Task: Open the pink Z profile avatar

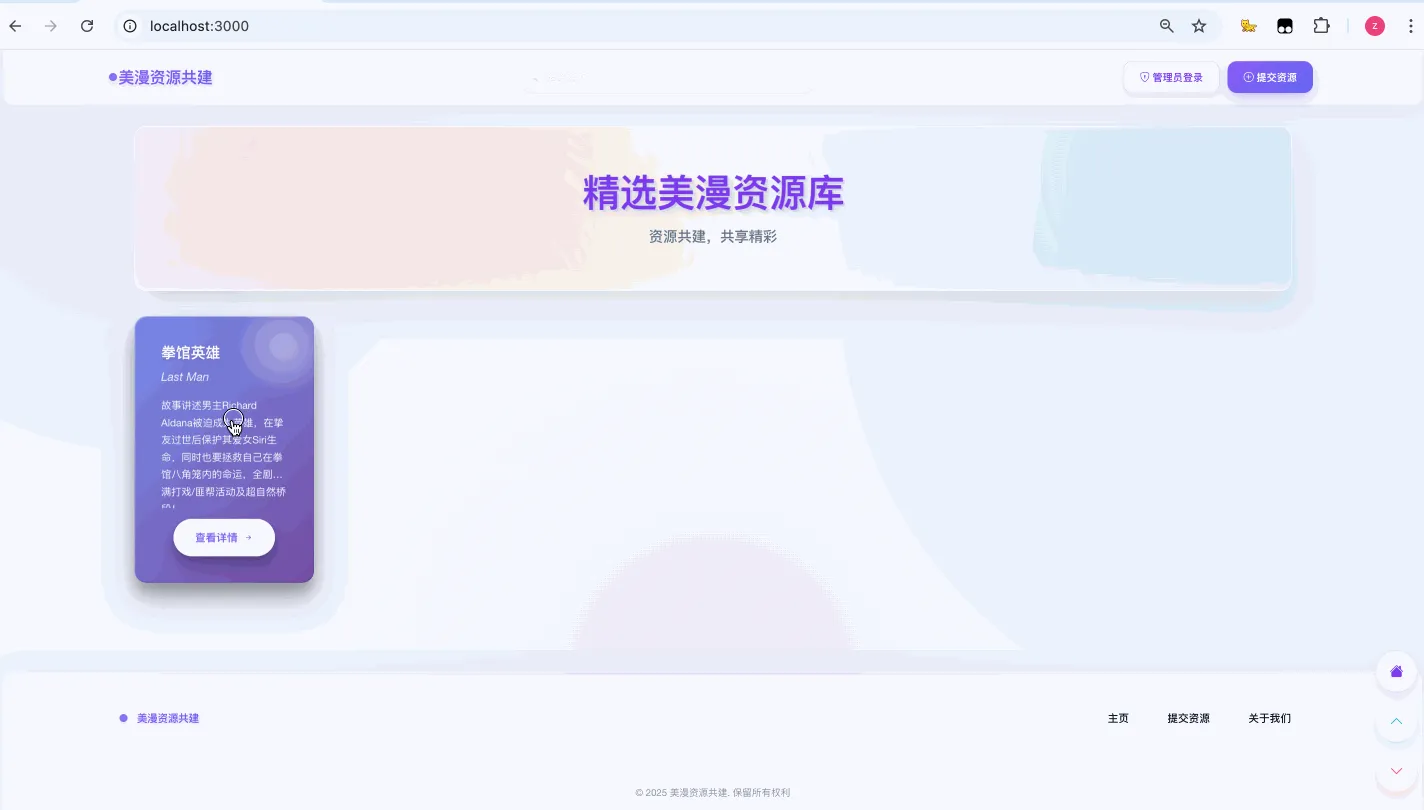Action: [x=1375, y=26]
